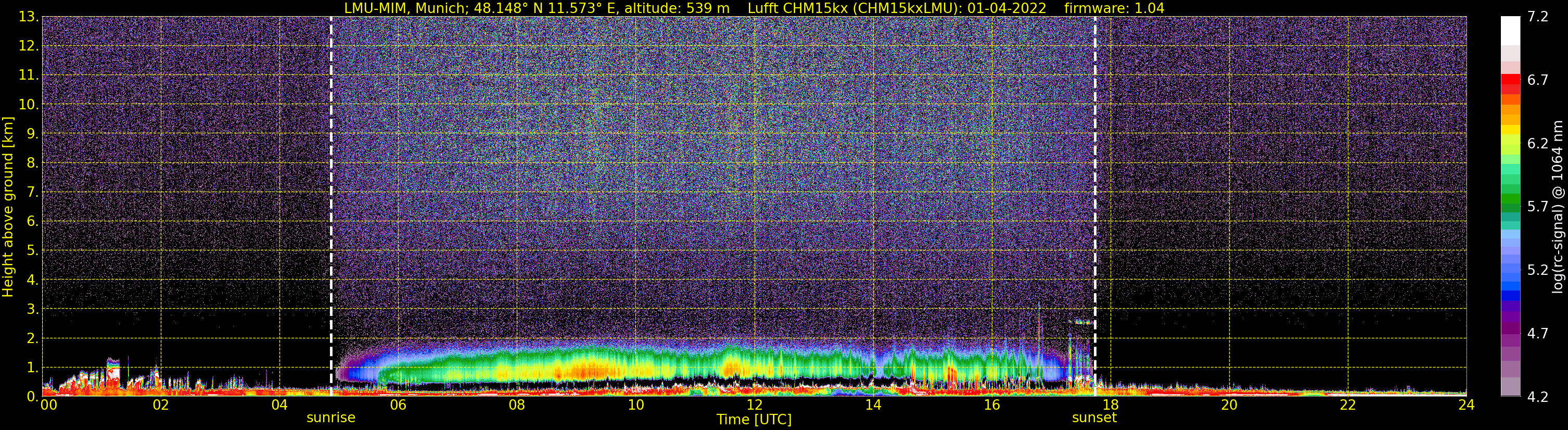
Task: Click the '4.' height tick label
Action: click(32, 280)
